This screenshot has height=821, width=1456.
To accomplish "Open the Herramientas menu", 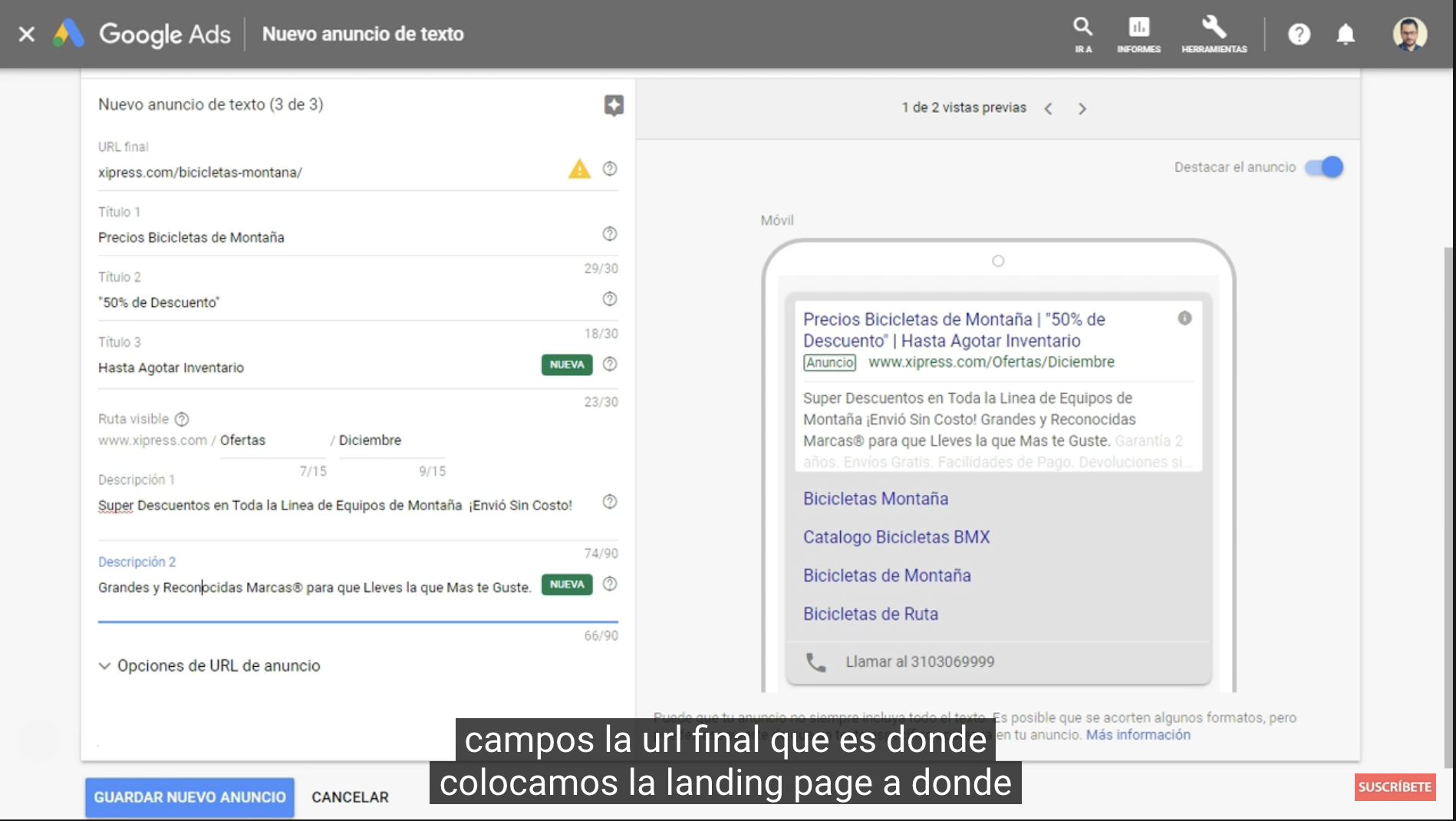I will pos(1213,27).
